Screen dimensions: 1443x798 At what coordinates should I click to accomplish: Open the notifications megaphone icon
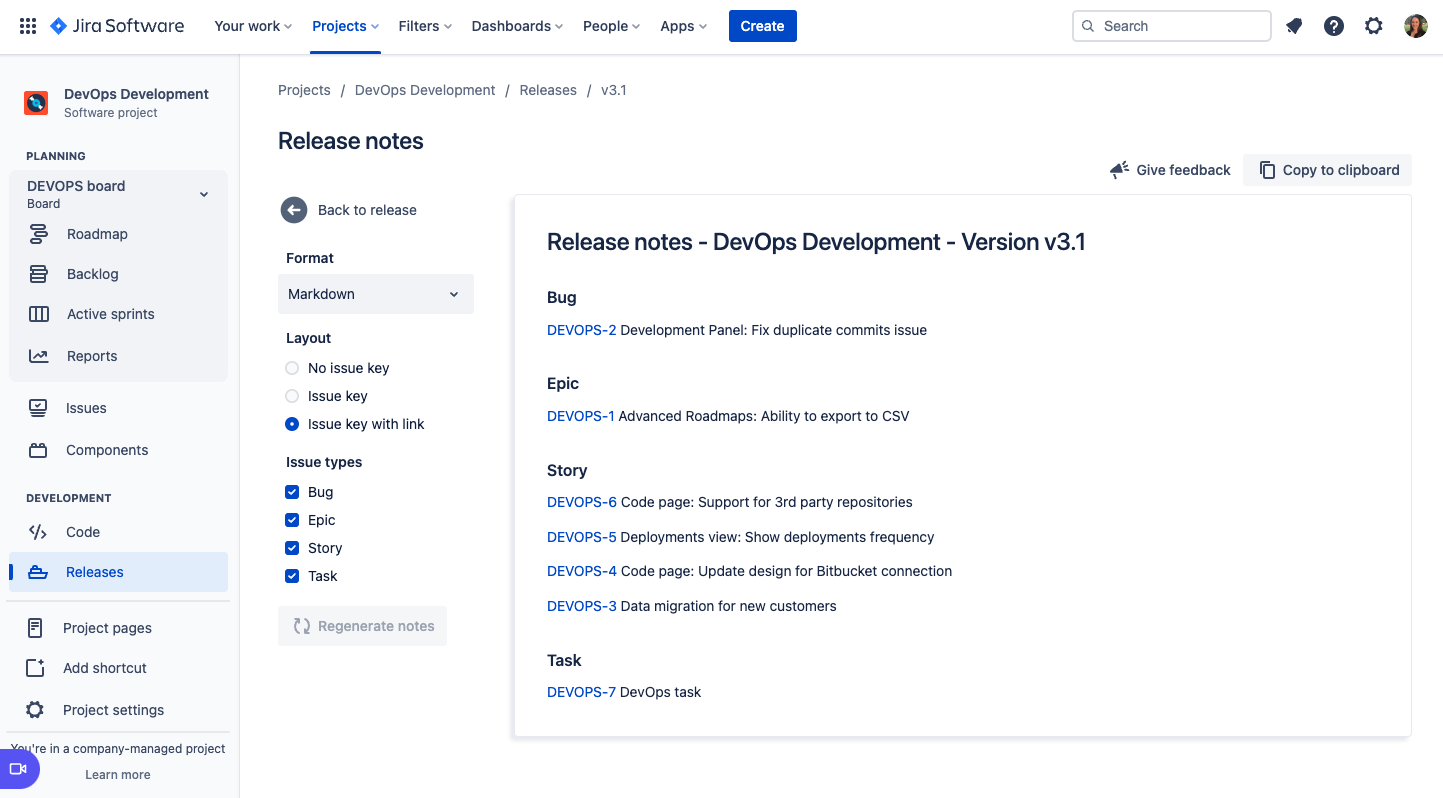1294,26
